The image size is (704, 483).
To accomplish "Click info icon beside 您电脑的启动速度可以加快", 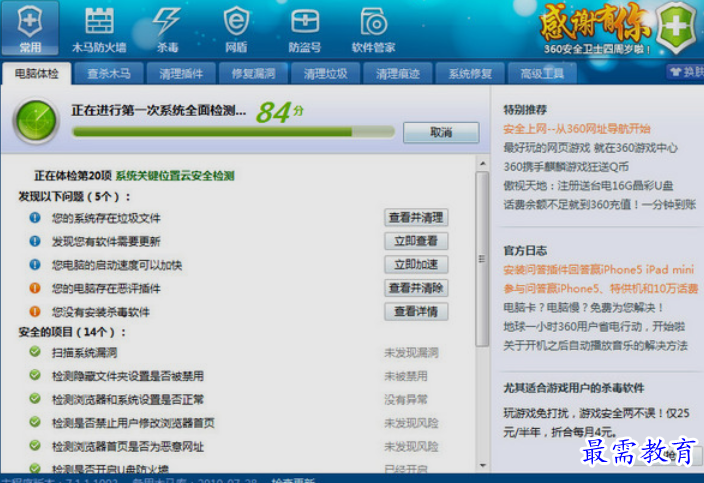I will 35,264.
